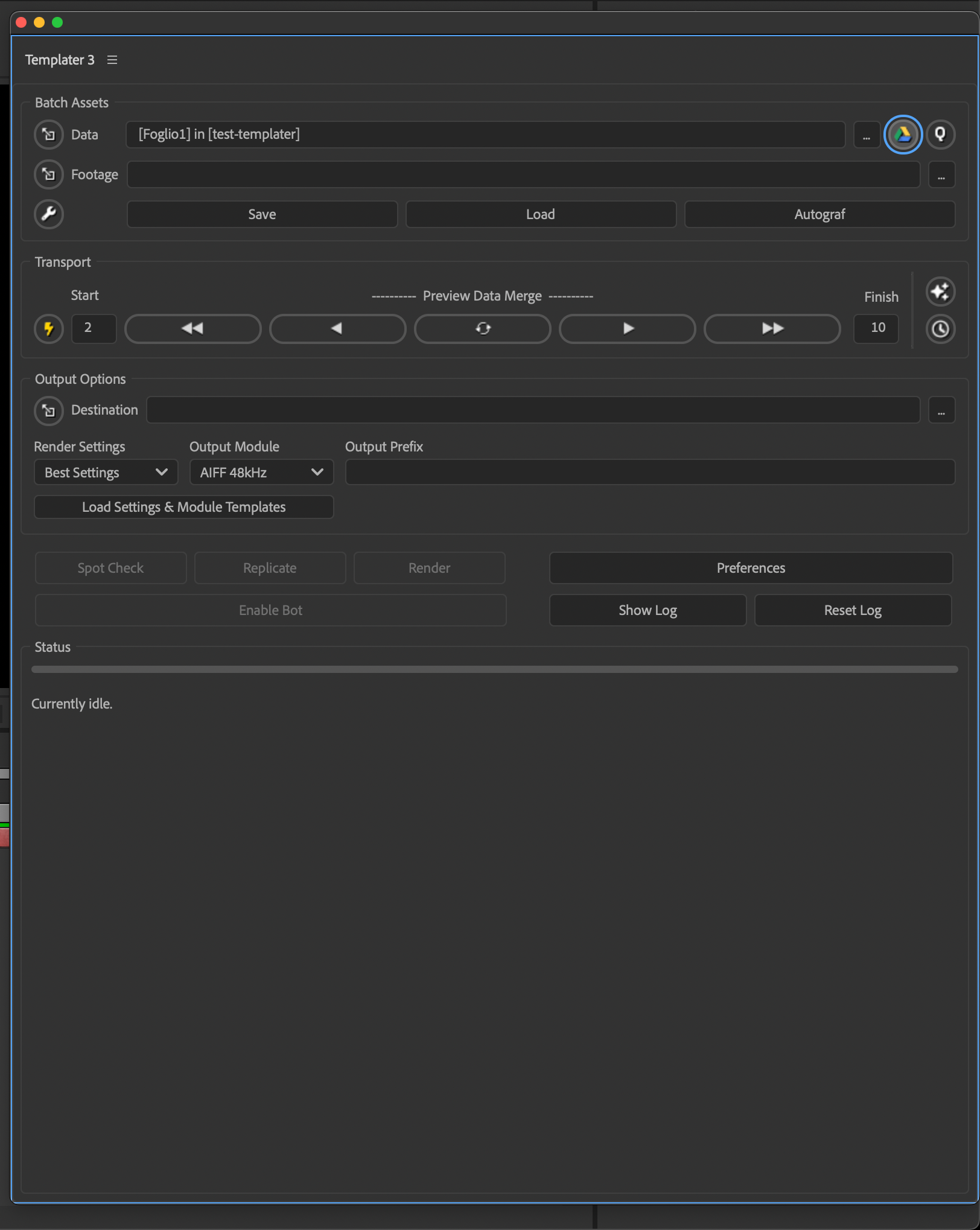This screenshot has width=980, height=1230.
Task: Click the Google Drive data source icon
Action: pos(903,134)
